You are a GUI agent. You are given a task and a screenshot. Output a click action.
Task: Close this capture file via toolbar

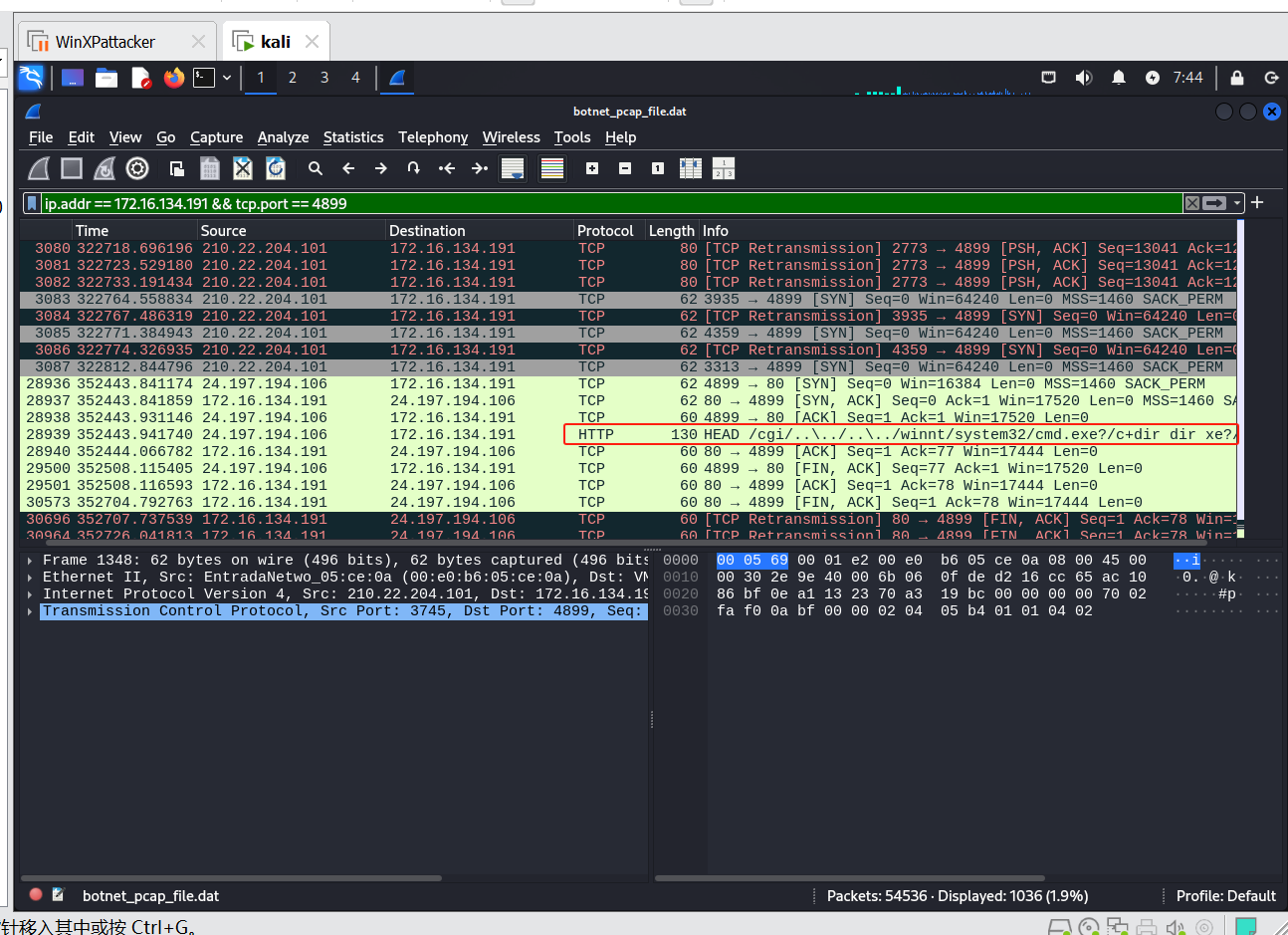[x=243, y=168]
